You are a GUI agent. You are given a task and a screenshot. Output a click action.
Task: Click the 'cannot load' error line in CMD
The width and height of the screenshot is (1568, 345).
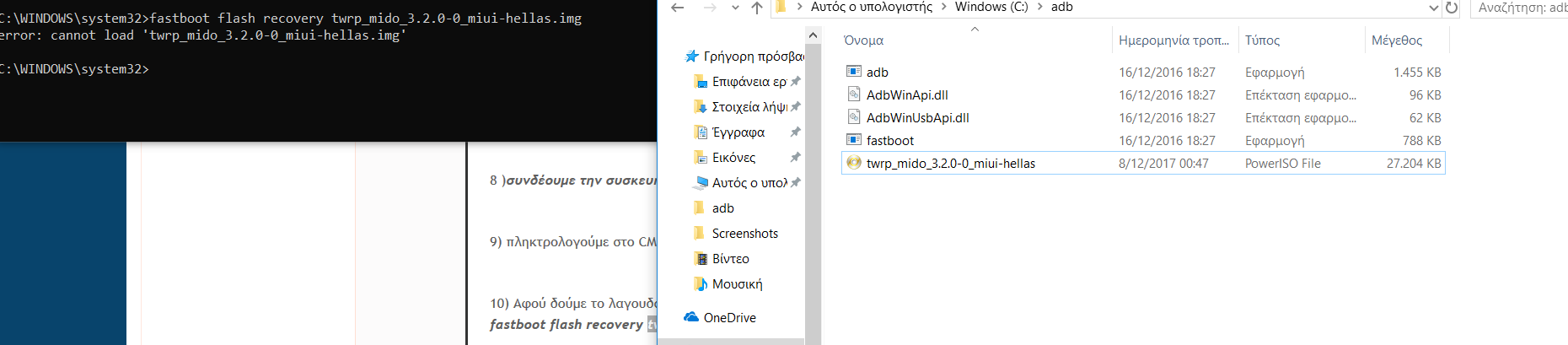pyautogui.click(x=203, y=35)
